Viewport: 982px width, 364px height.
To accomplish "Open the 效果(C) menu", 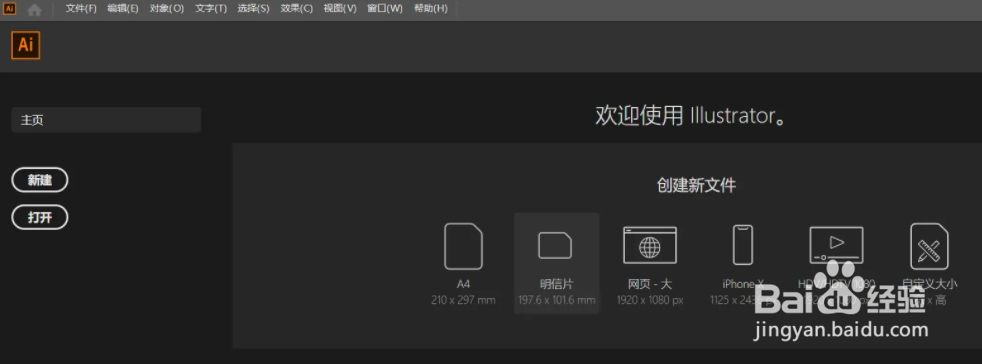I will (297, 9).
